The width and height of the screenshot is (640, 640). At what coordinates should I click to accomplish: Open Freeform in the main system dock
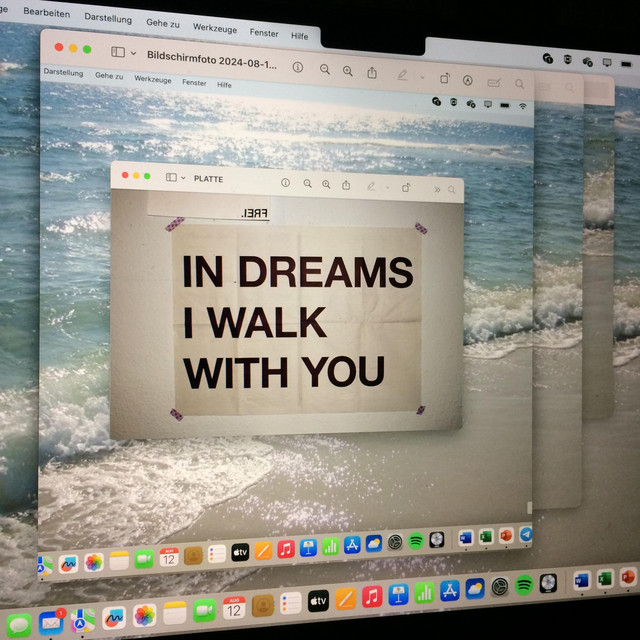[114, 618]
